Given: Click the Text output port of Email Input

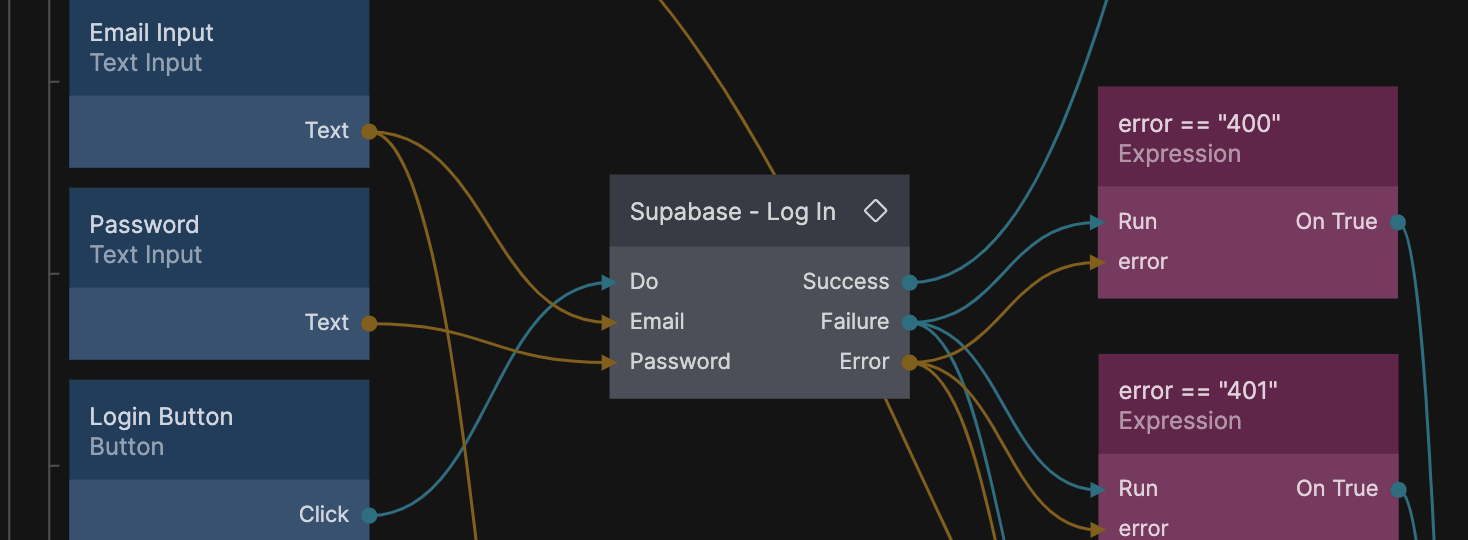Looking at the screenshot, I should click(x=369, y=131).
